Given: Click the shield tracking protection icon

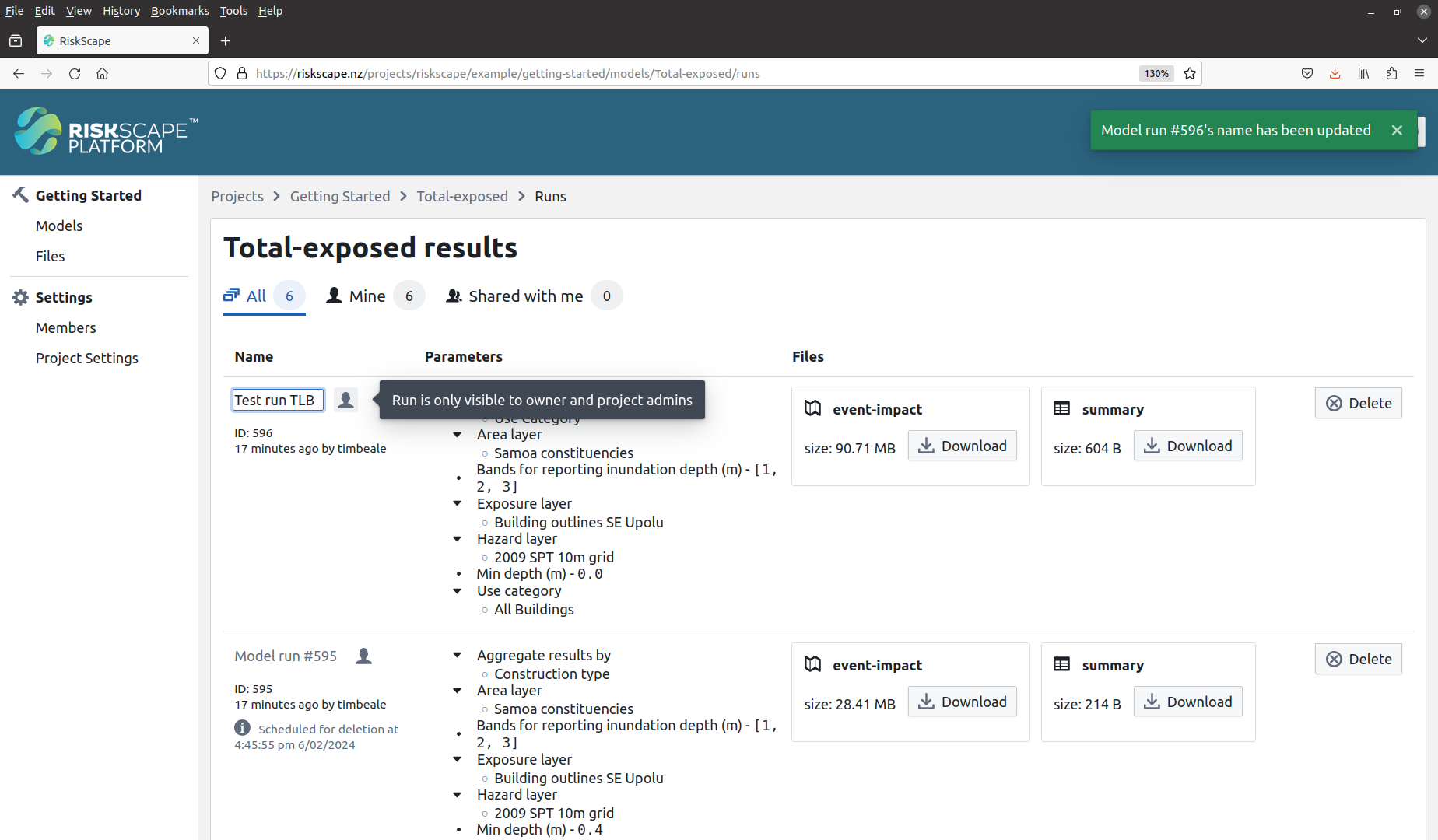Looking at the screenshot, I should click(220, 73).
